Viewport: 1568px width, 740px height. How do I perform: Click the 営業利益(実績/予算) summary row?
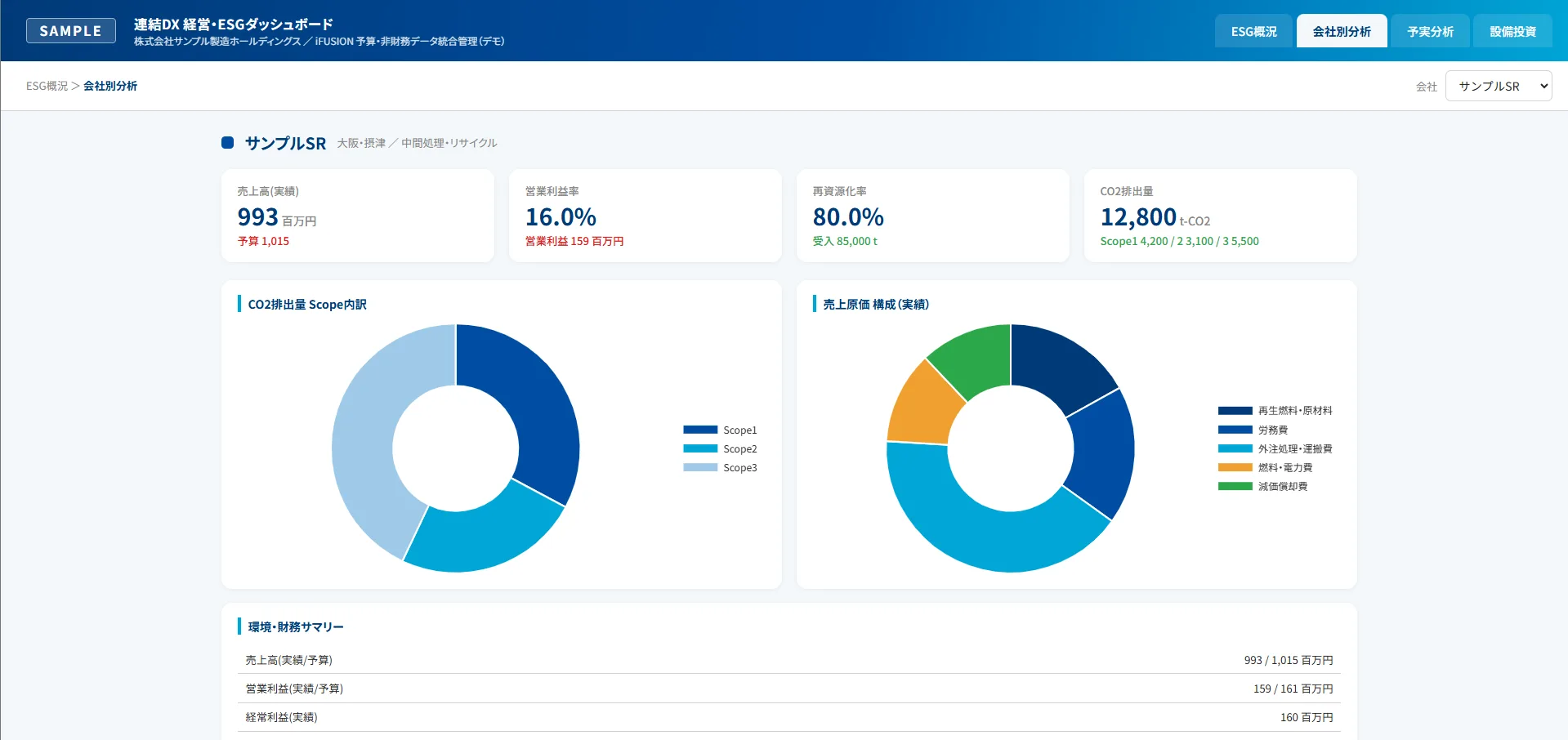(789, 689)
